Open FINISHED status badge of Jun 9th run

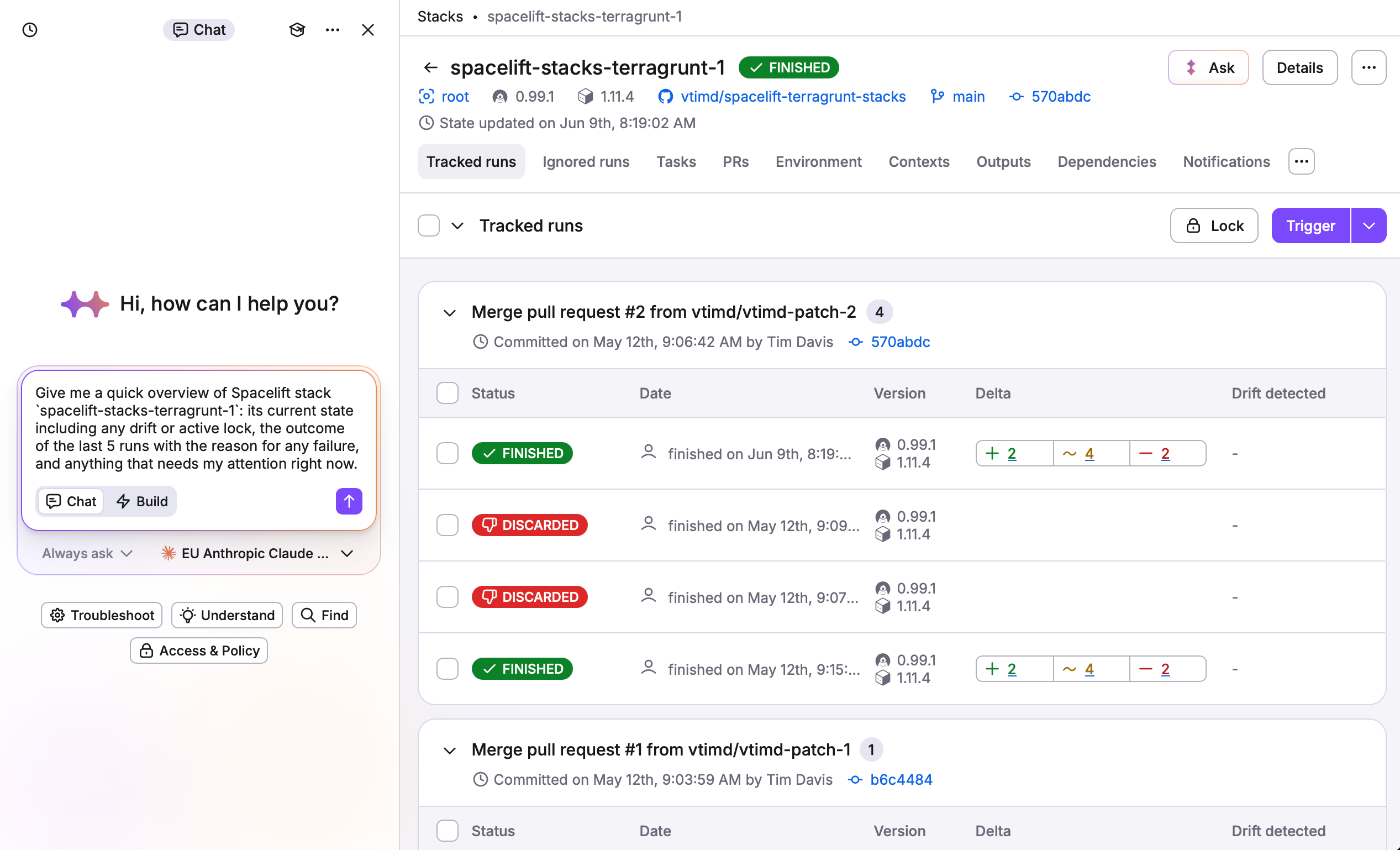tap(522, 453)
